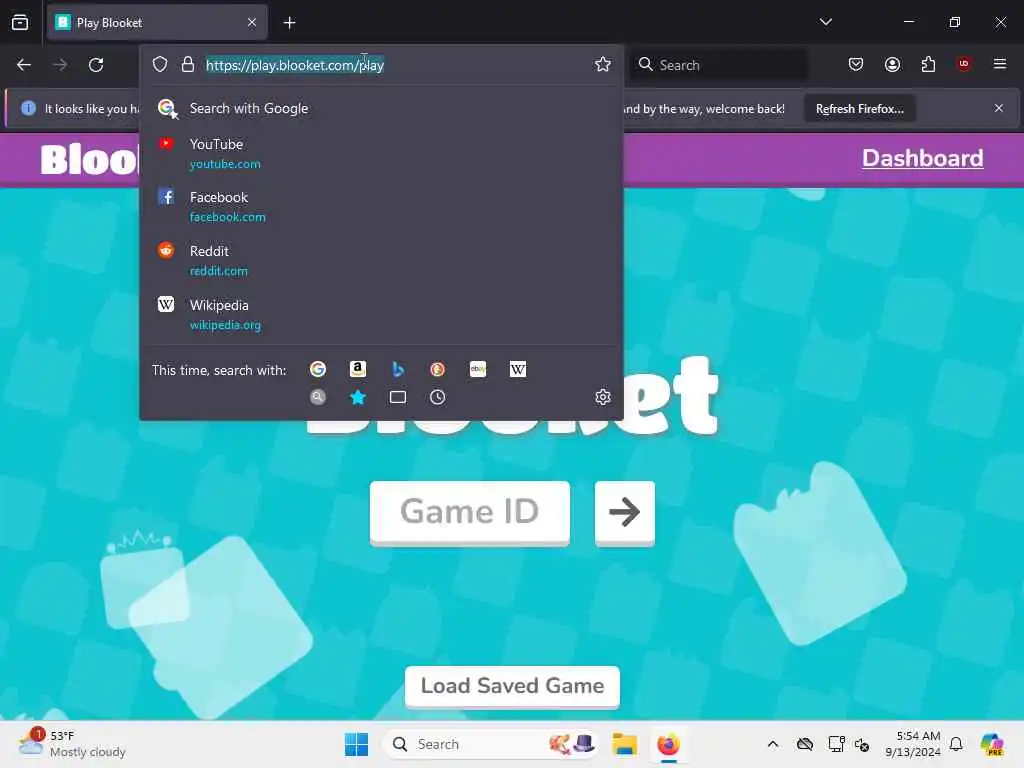Choose the Facebook suggestion
Viewport: 1024px width, 768px height.
point(381,206)
